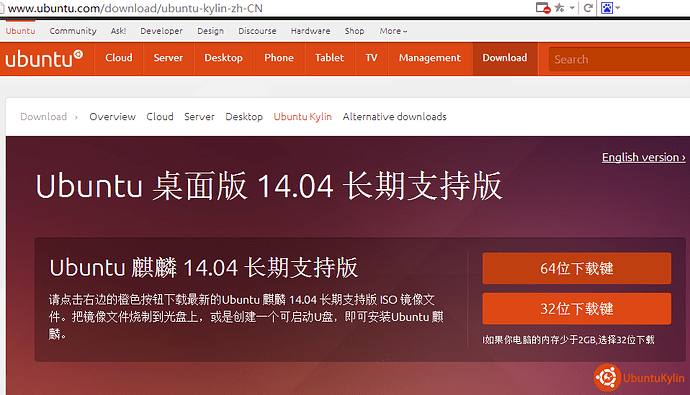Click the 32位下载键 download button
The height and width of the screenshot is (395, 690).
click(x=577, y=309)
